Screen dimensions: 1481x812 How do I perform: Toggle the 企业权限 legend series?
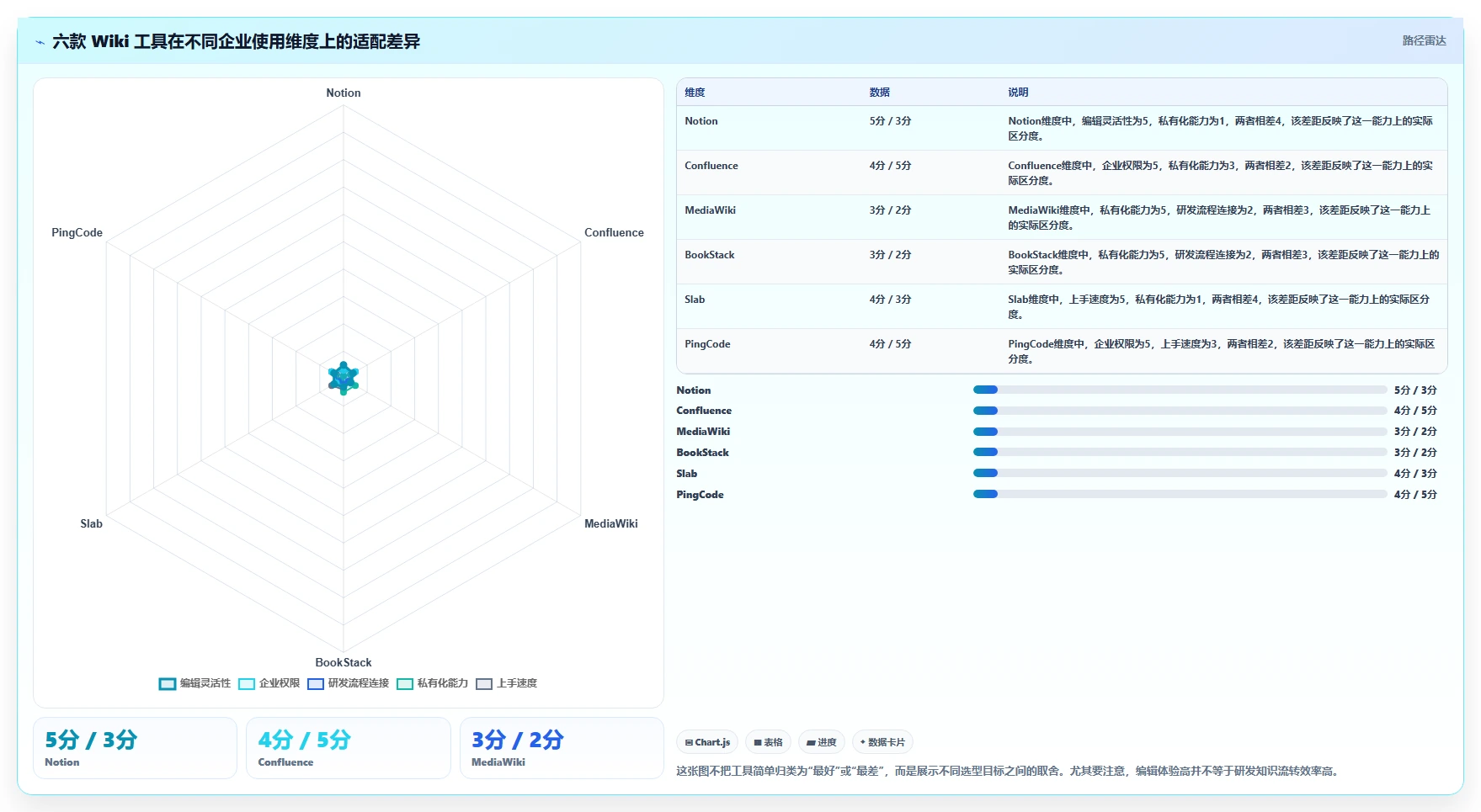coord(269,683)
